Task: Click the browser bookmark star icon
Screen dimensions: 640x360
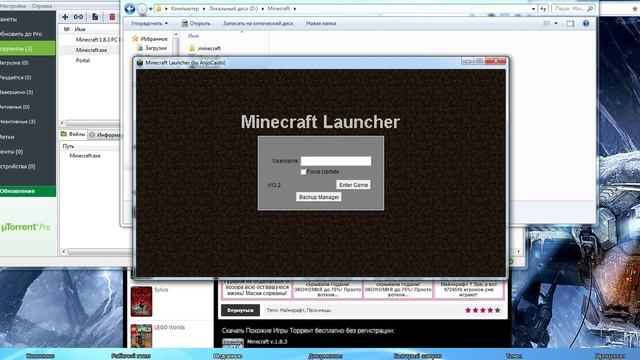Action: [x=636, y=8]
